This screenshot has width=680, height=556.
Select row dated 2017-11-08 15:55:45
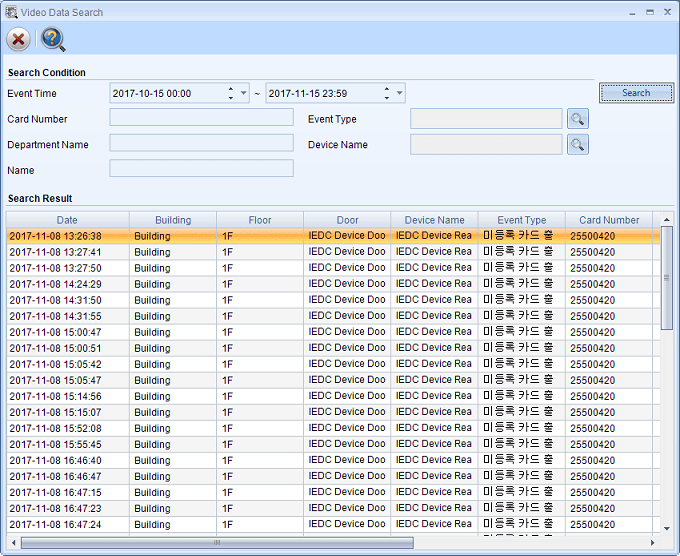[x=333, y=445]
